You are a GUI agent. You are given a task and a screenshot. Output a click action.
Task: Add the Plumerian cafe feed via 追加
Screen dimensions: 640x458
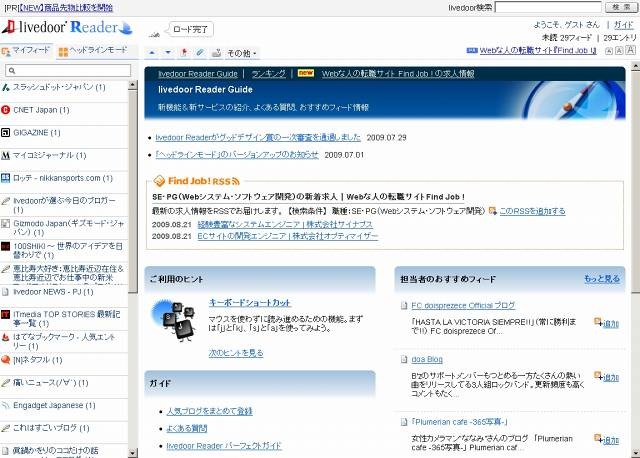607,440
